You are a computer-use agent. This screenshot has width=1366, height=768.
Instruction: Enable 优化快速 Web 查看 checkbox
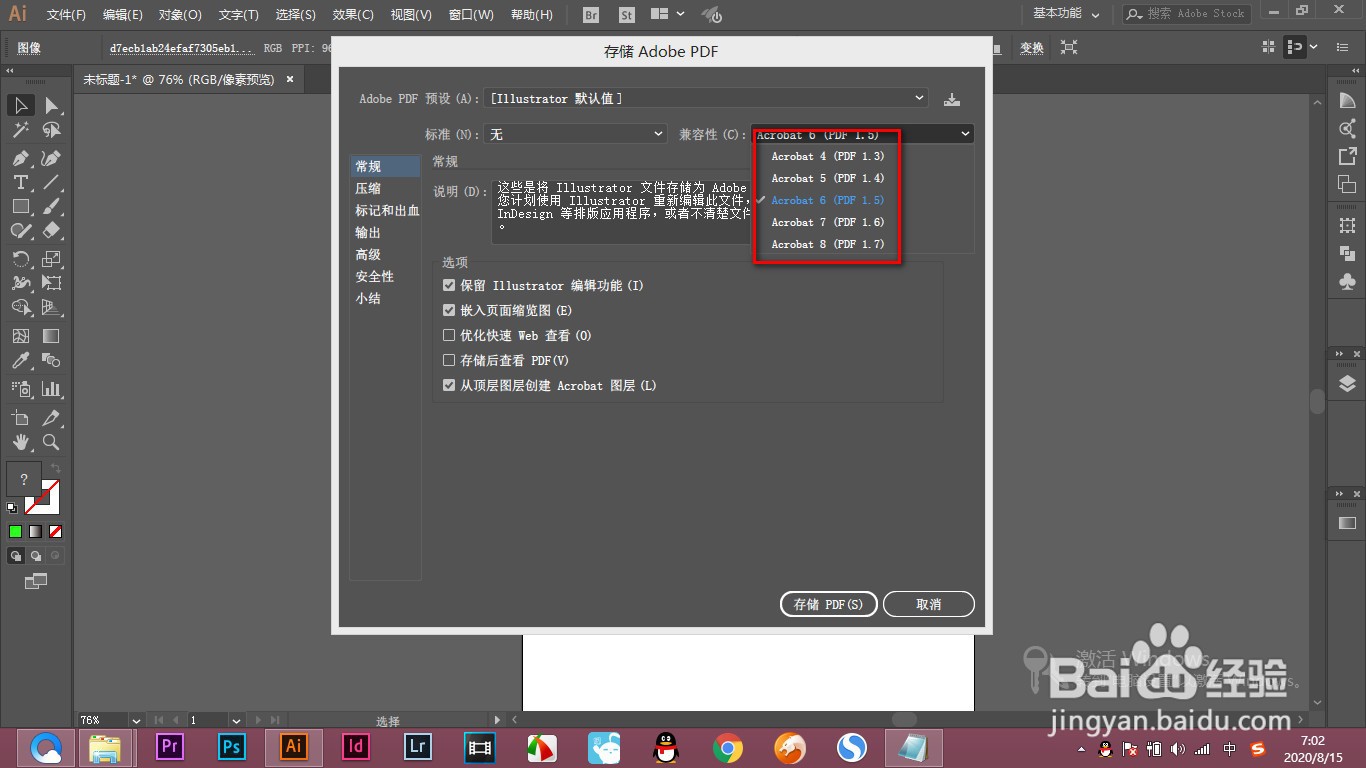pyautogui.click(x=449, y=335)
